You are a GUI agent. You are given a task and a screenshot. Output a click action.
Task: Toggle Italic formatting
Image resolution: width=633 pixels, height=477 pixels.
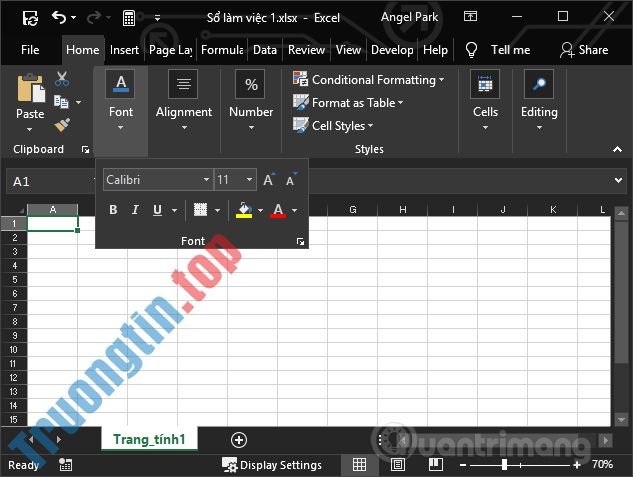coord(135,210)
